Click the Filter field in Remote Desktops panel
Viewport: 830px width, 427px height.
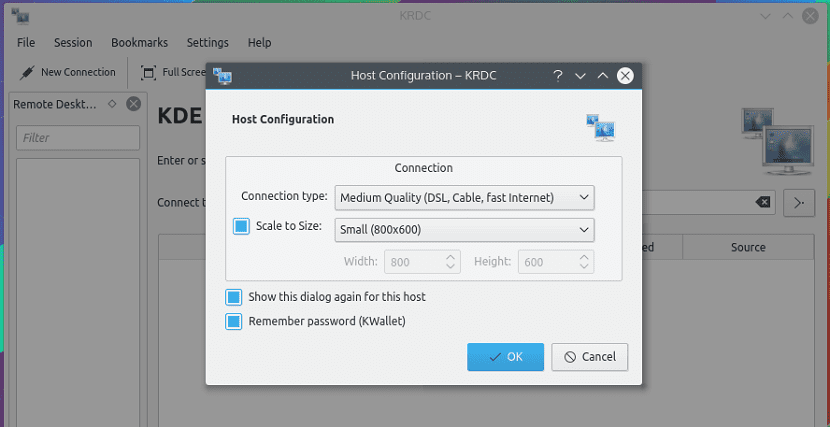pyautogui.click(x=78, y=138)
